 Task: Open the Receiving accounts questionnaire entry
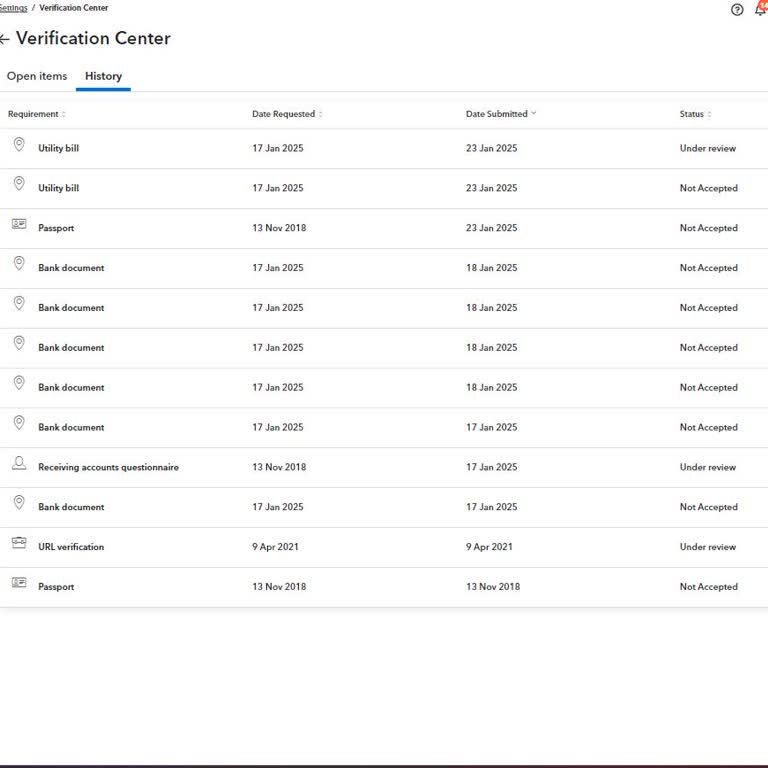coord(108,467)
